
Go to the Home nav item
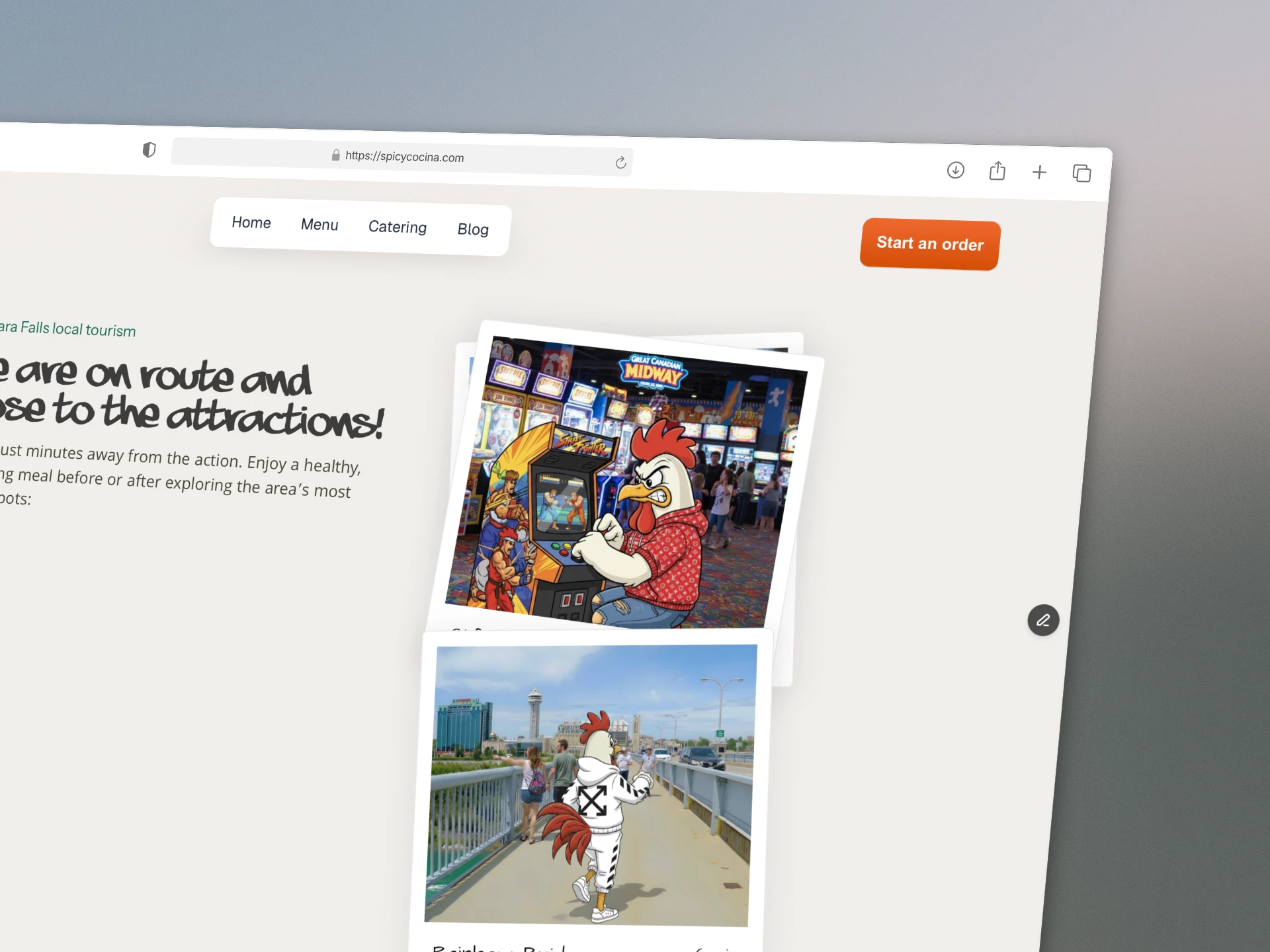click(x=251, y=223)
